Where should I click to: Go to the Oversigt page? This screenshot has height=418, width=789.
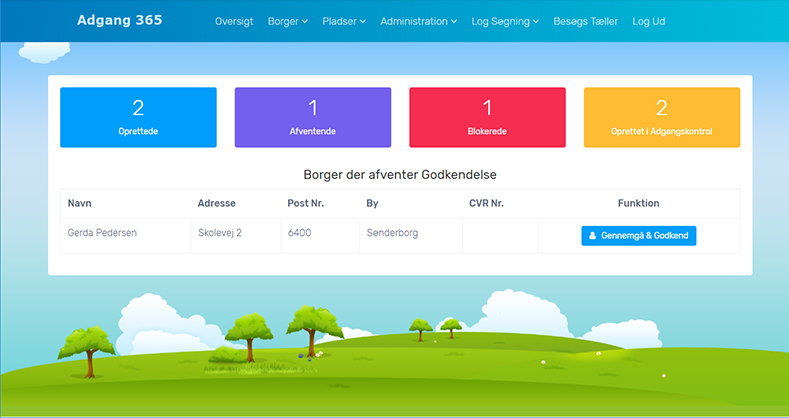click(x=234, y=21)
